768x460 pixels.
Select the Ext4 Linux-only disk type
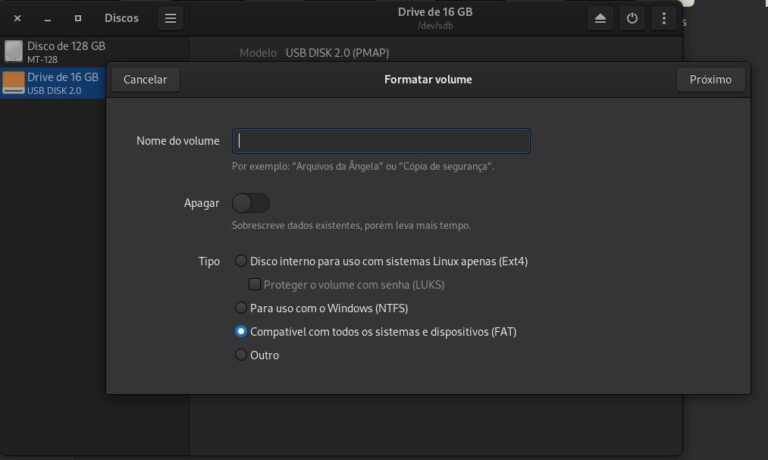click(241, 261)
